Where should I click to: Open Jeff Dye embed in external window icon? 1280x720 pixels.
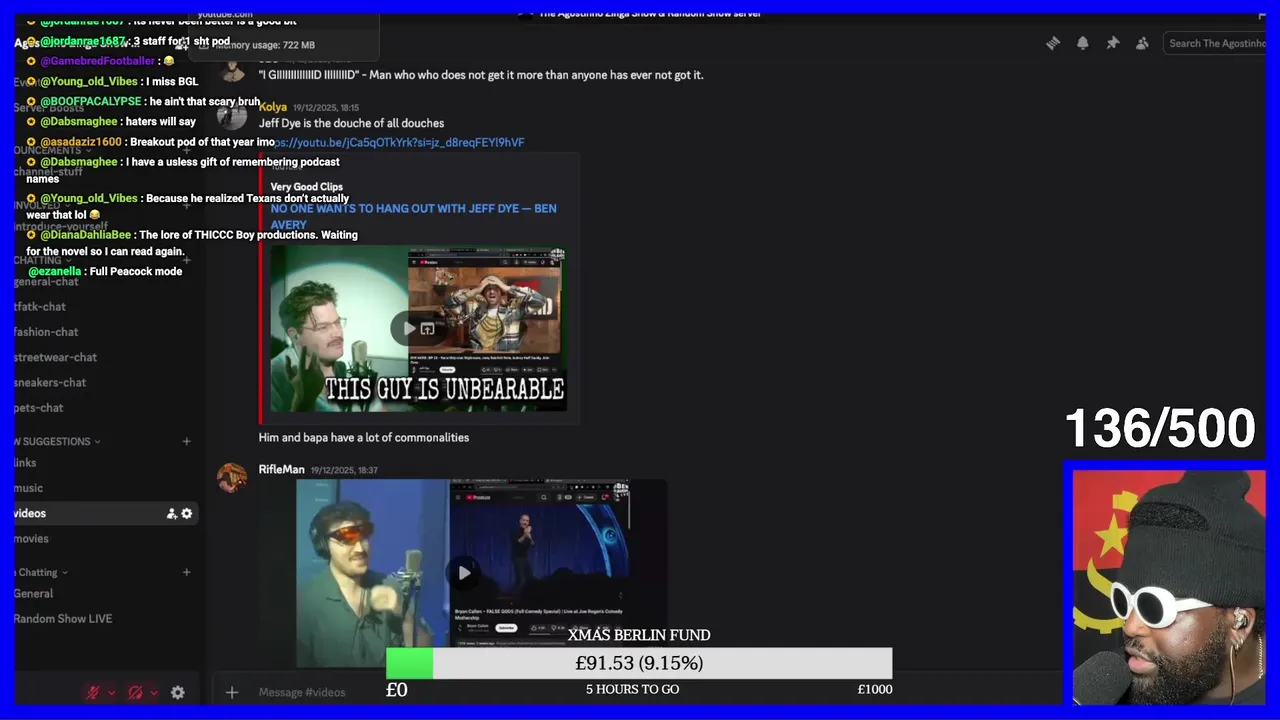[427, 328]
